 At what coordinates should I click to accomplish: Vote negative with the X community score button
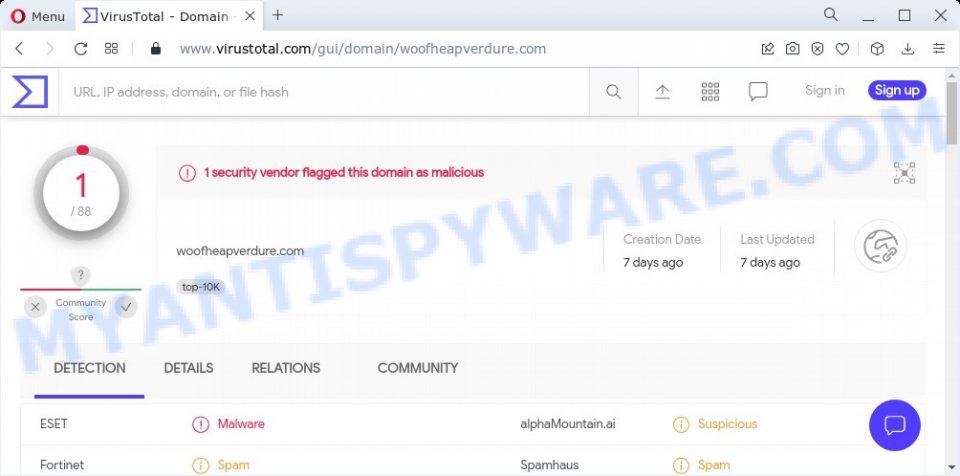tap(35, 307)
